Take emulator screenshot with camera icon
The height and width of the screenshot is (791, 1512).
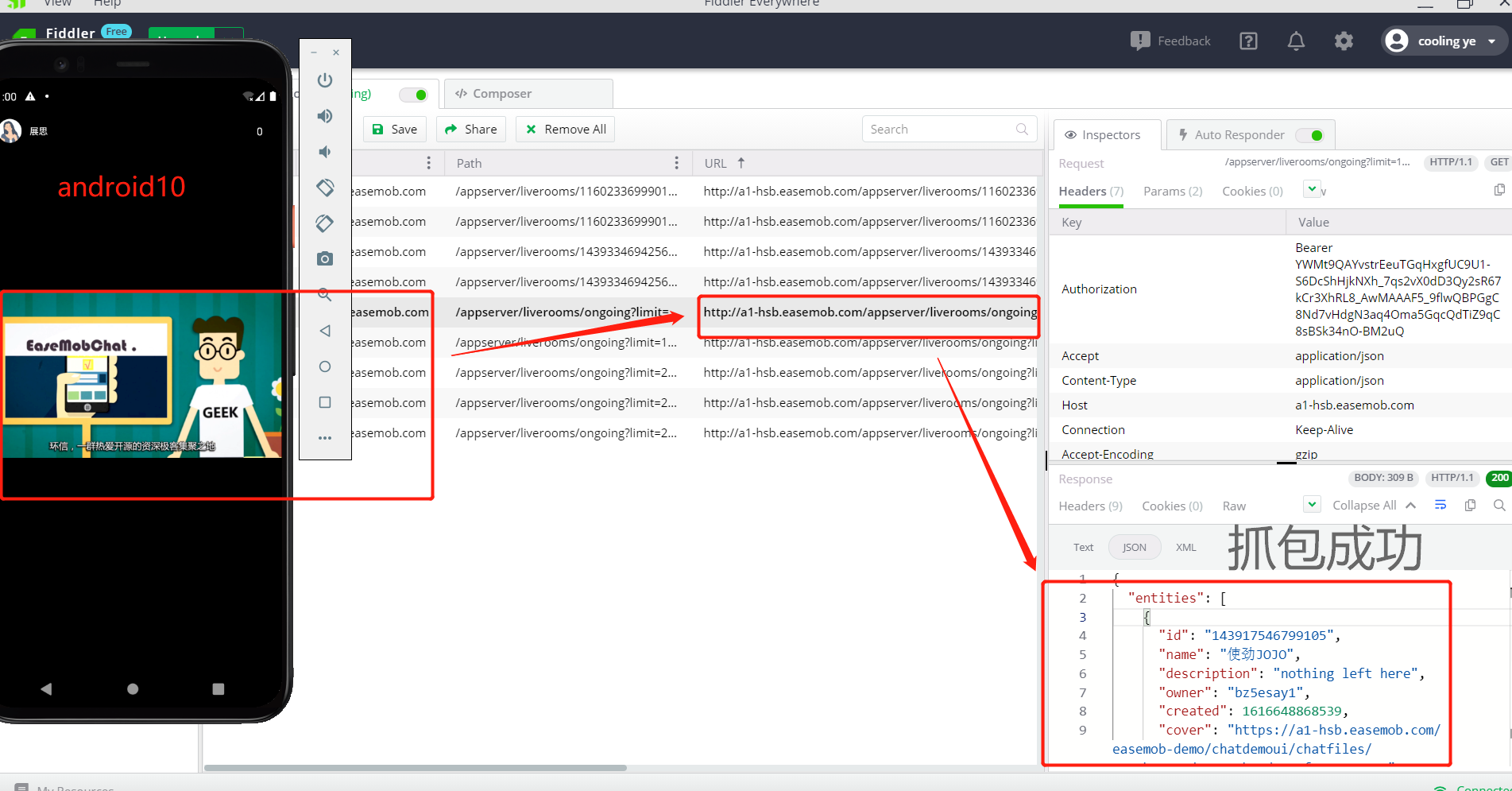[x=325, y=259]
